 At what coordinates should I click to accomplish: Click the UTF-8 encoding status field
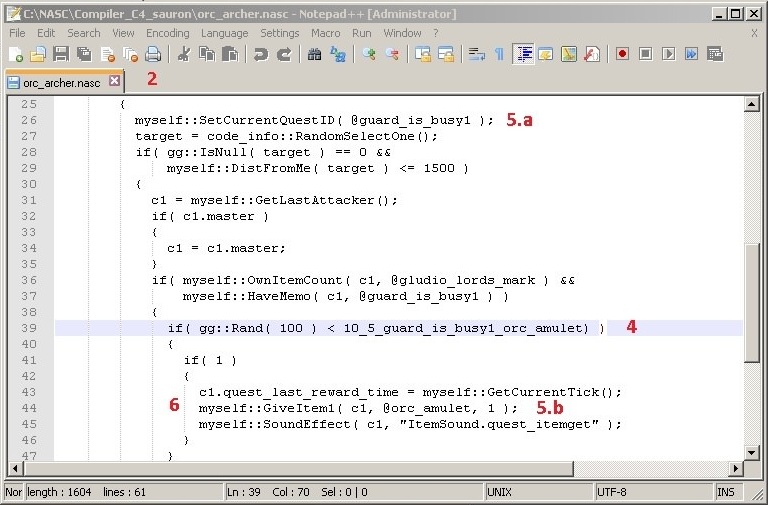tap(654, 492)
